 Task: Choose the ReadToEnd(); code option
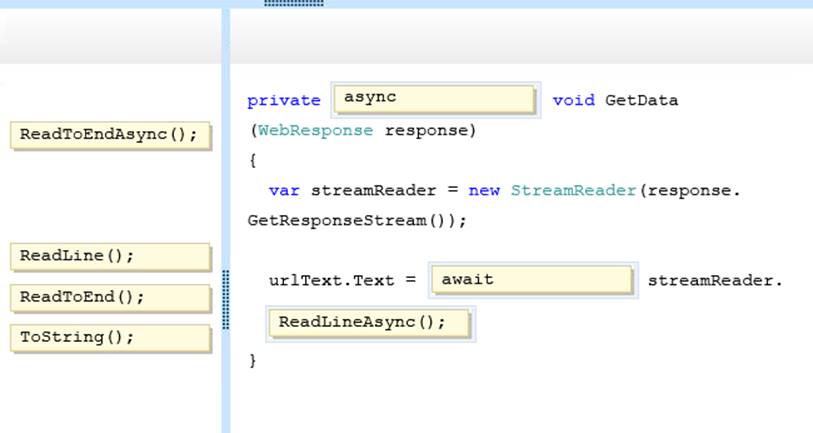[x=110, y=298]
